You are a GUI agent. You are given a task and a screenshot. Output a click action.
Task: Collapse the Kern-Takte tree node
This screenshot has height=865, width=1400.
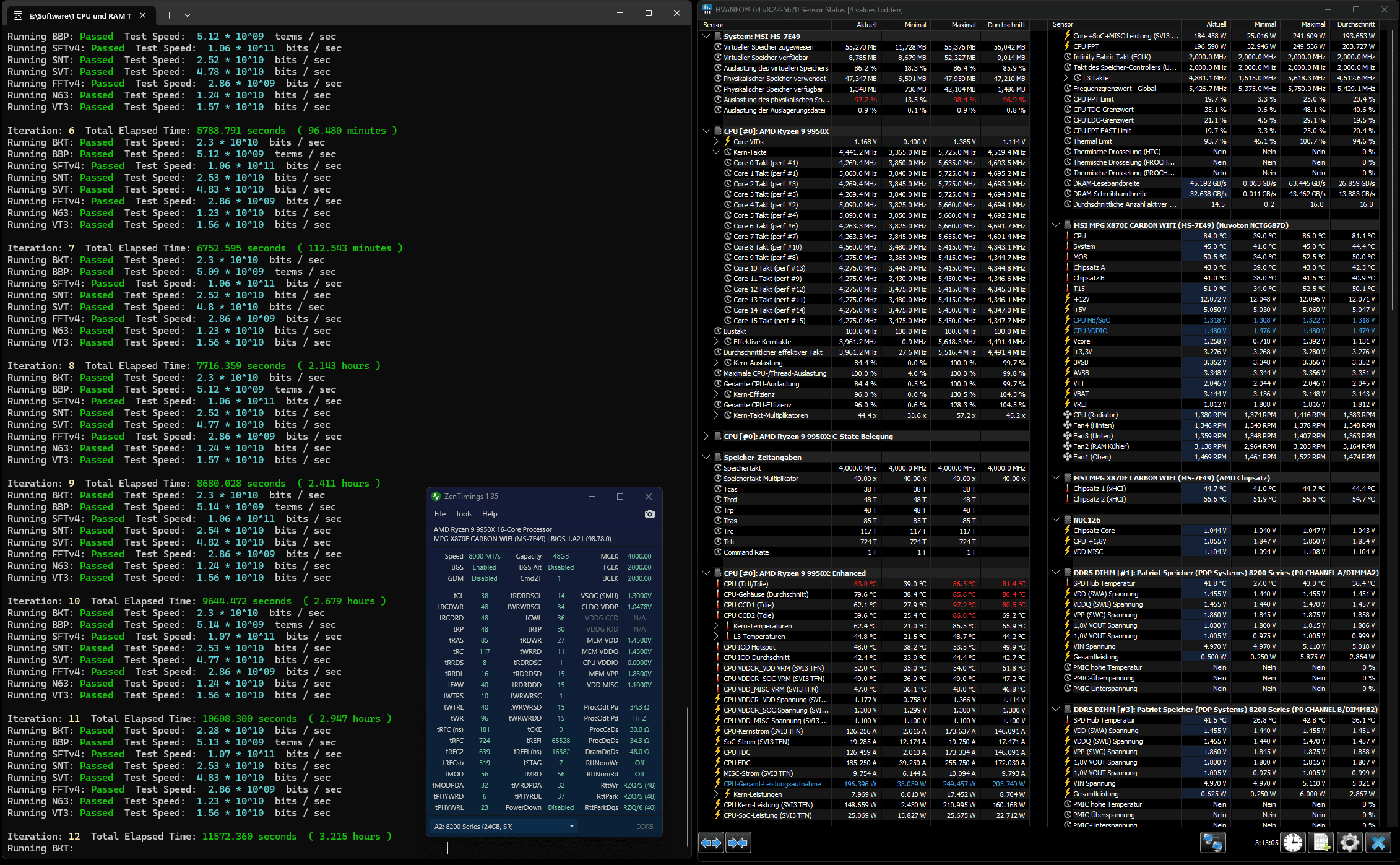(x=717, y=152)
